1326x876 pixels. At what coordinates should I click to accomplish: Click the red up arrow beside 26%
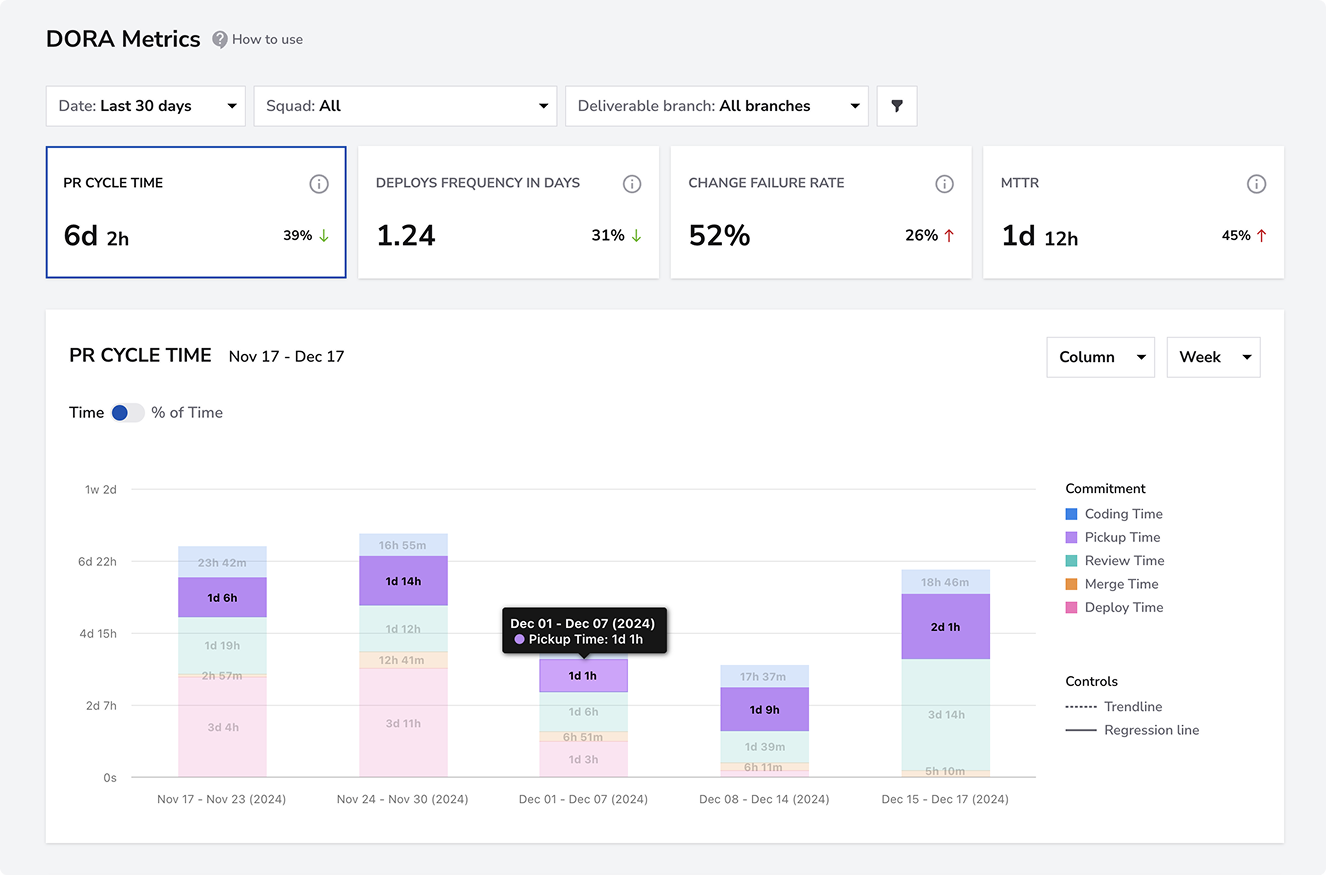[949, 236]
